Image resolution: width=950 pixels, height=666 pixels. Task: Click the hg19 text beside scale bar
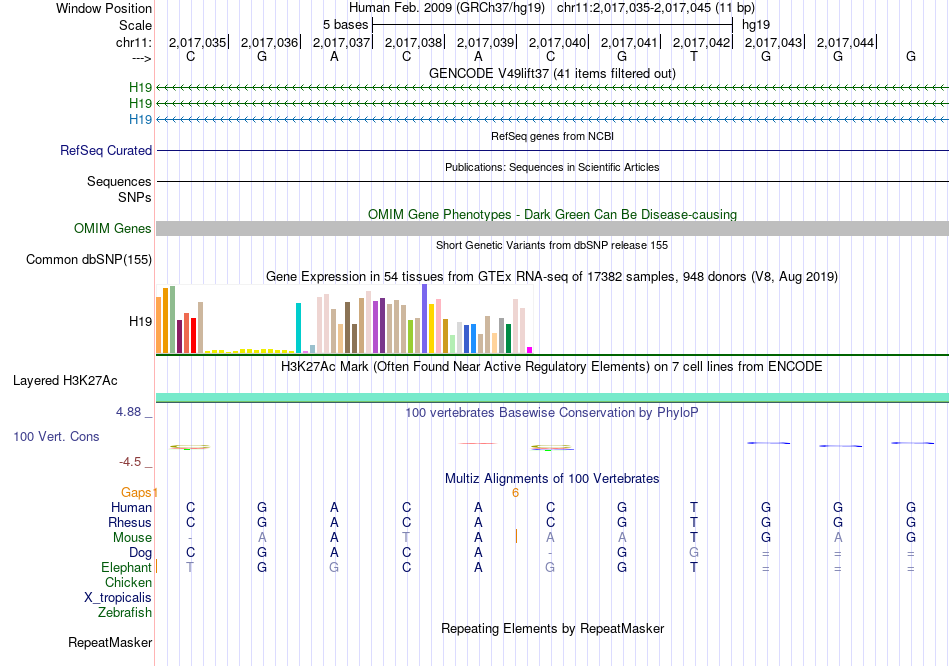pyautogui.click(x=756, y=25)
